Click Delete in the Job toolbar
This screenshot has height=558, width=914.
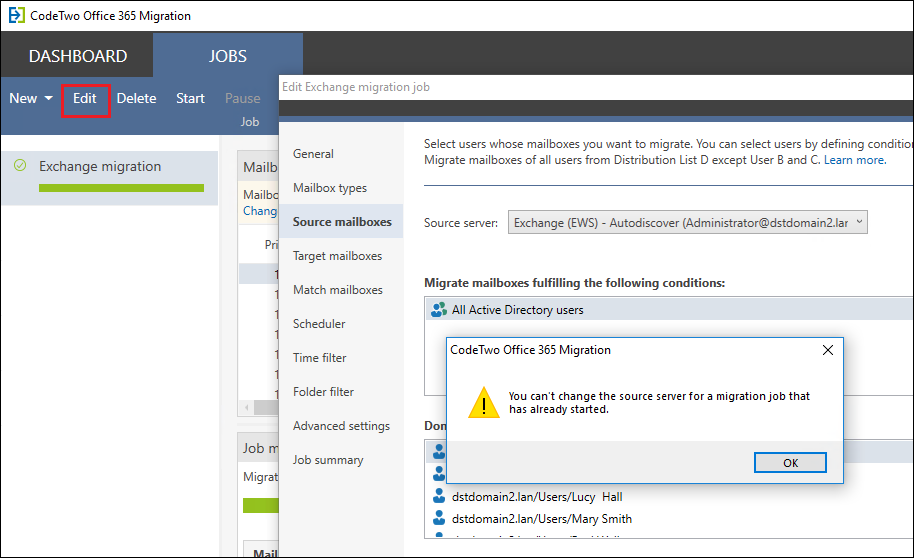point(136,99)
